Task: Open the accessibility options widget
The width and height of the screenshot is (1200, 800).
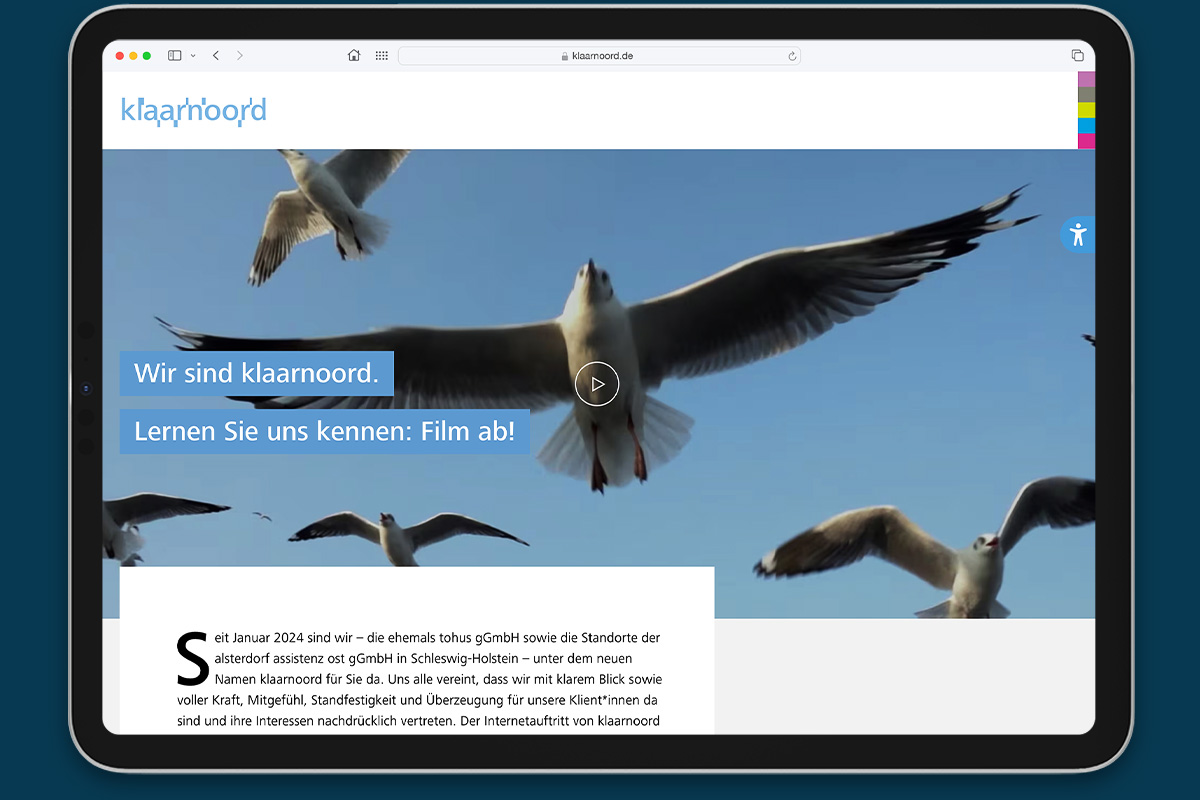Action: pyautogui.click(x=1077, y=235)
